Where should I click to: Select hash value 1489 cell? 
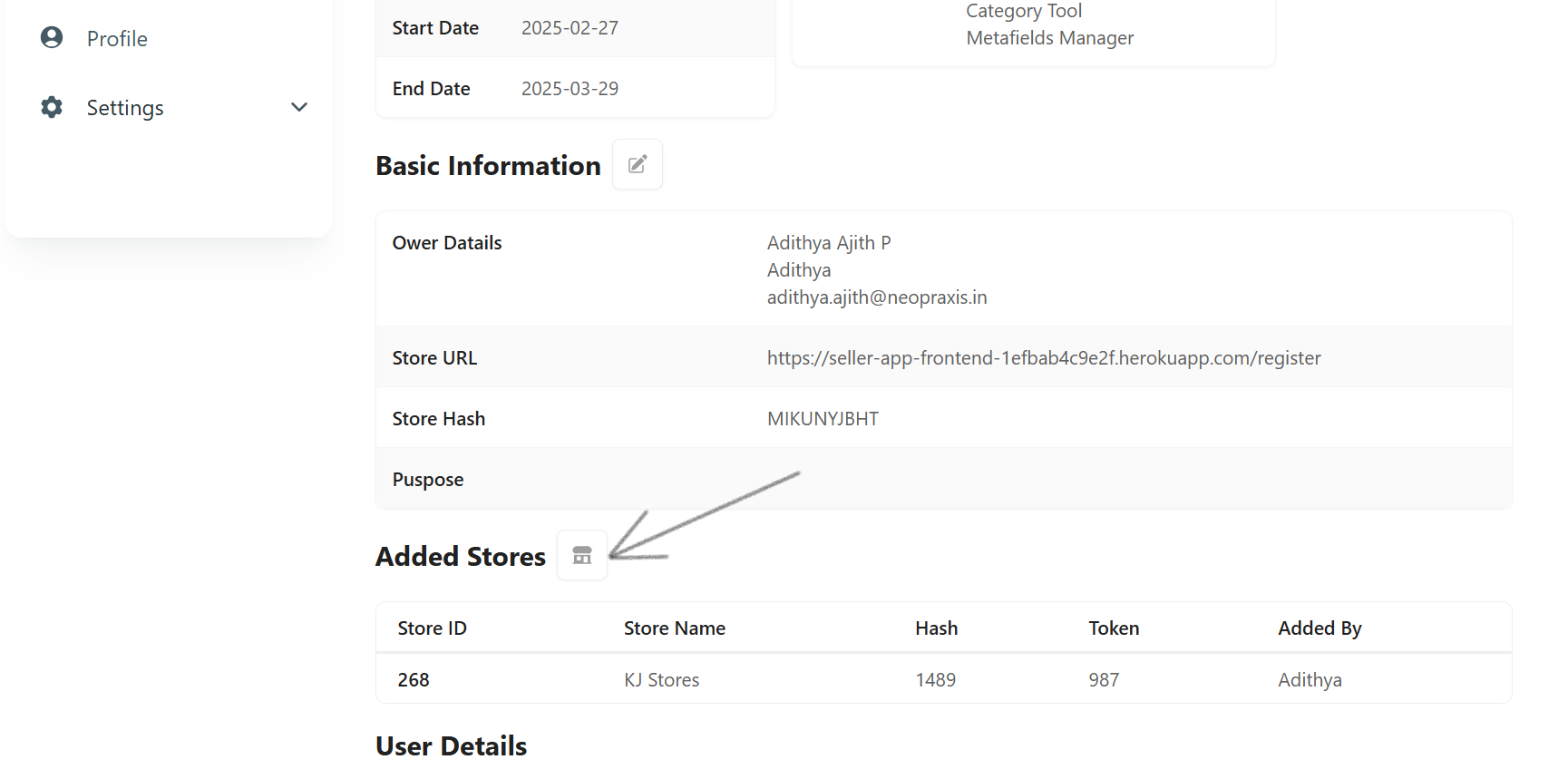935,680
